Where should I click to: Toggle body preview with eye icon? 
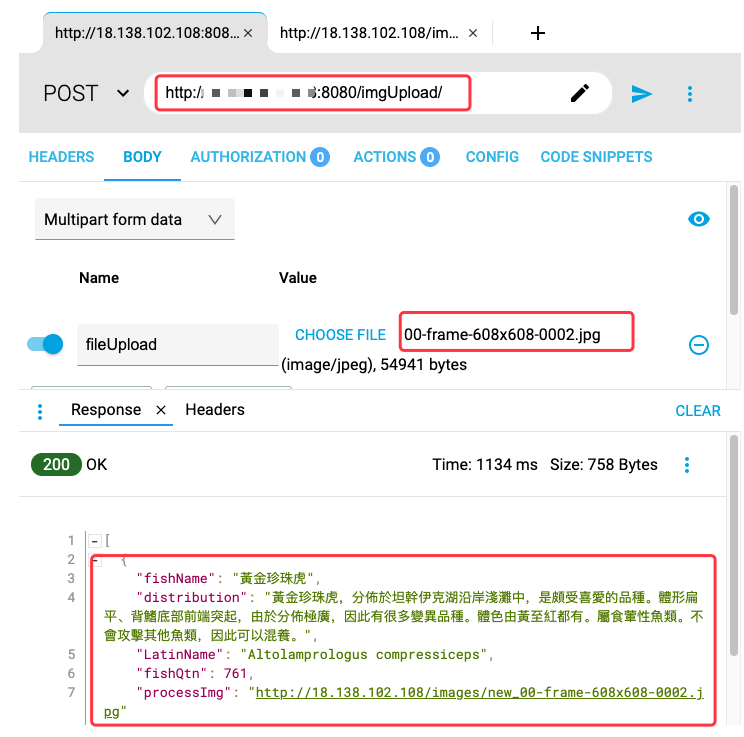[x=698, y=219]
